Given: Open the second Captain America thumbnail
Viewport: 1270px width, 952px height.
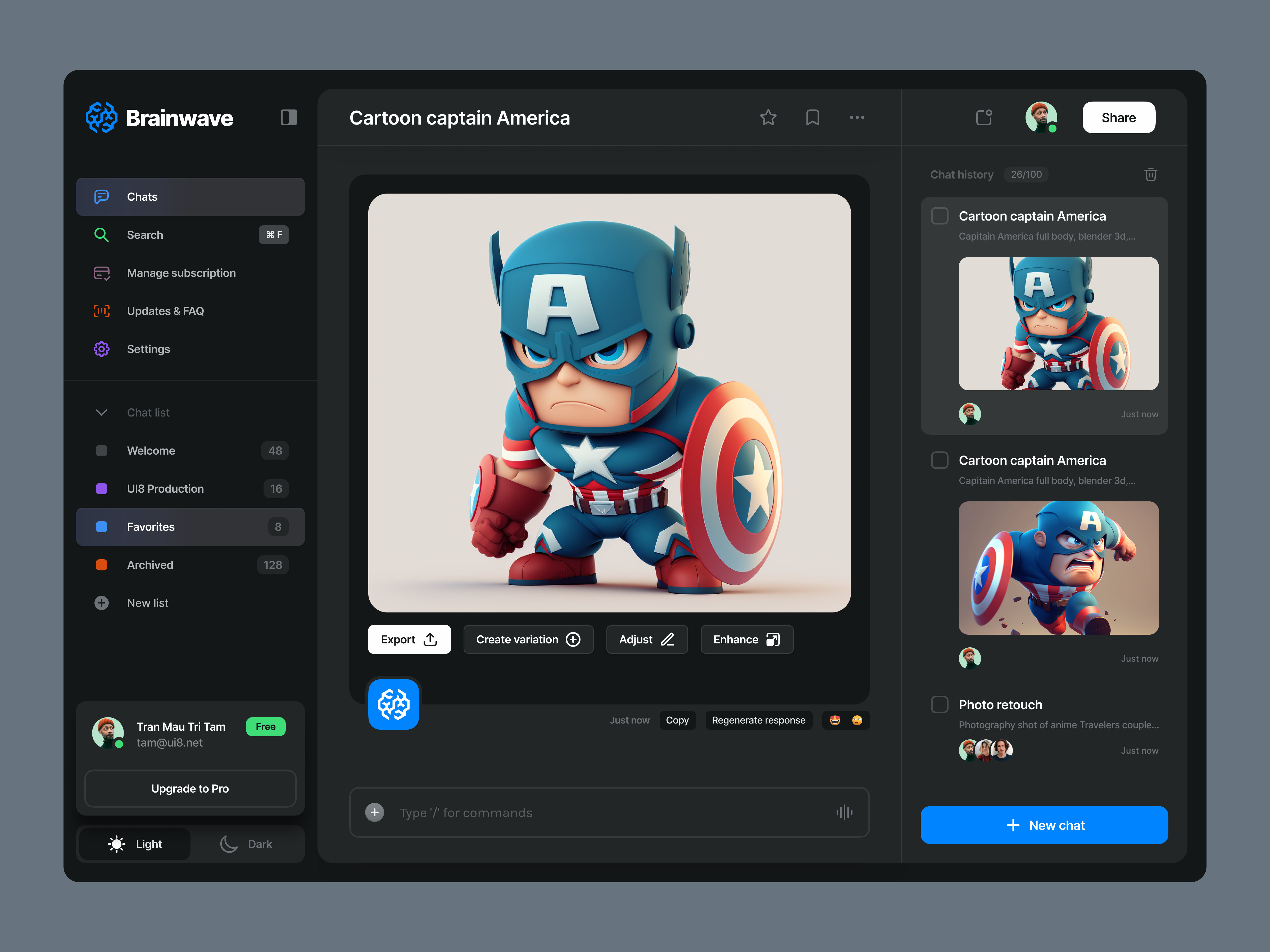Looking at the screenshot, I should [x=1058, y=567].
